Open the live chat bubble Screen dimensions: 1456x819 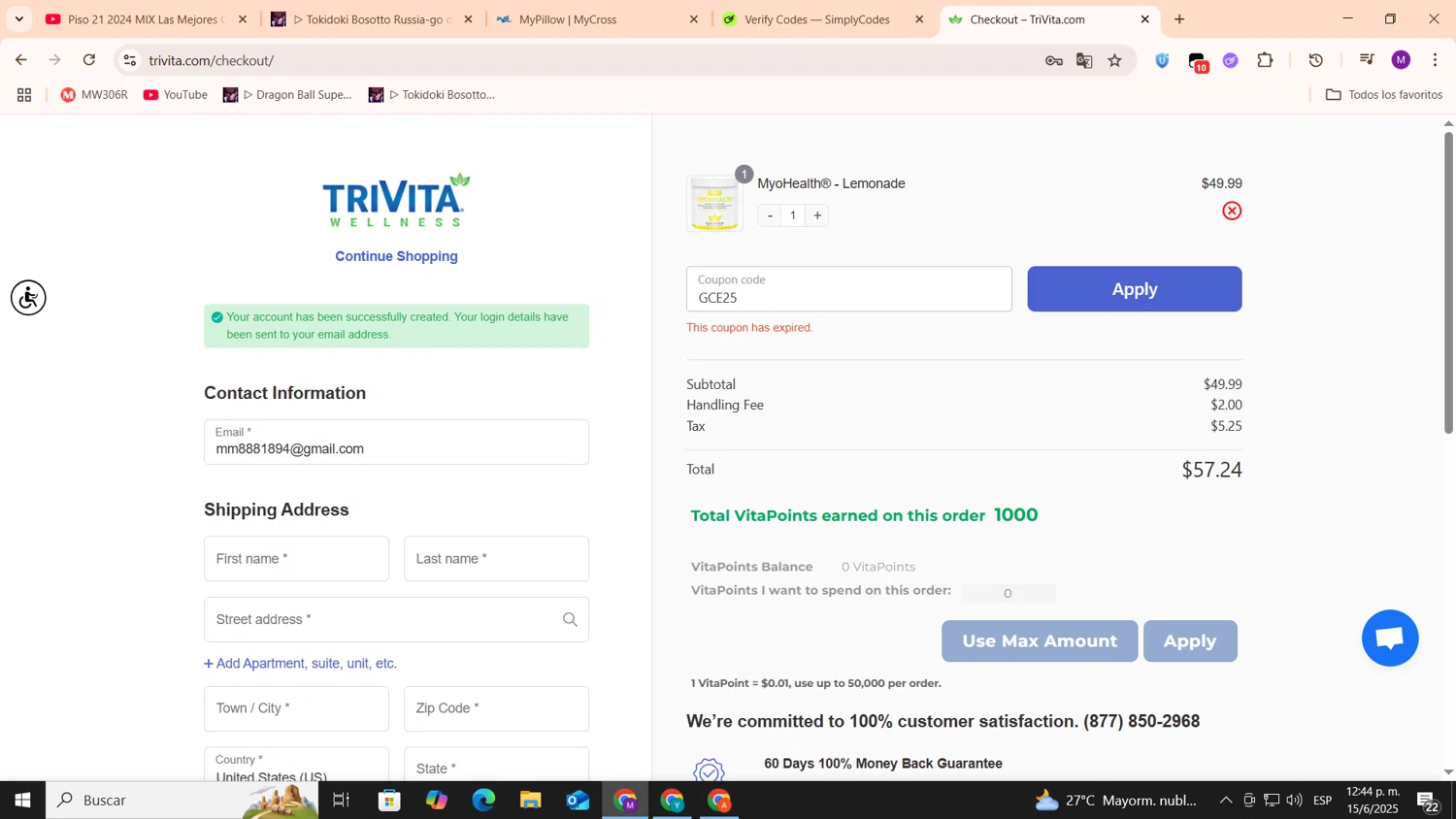(x=1390, y=638)
